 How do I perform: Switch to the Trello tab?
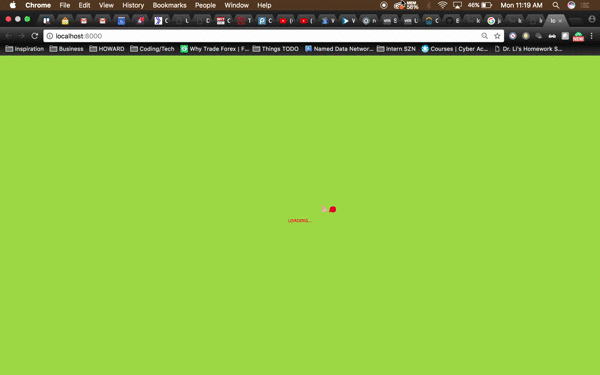point(46,21)
